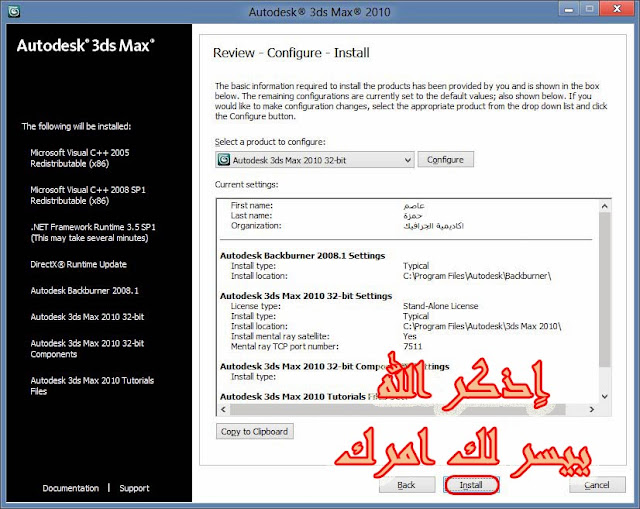Copy settings with Copy to Clipboard
This screenshot has width=640, height=509.
254,431
